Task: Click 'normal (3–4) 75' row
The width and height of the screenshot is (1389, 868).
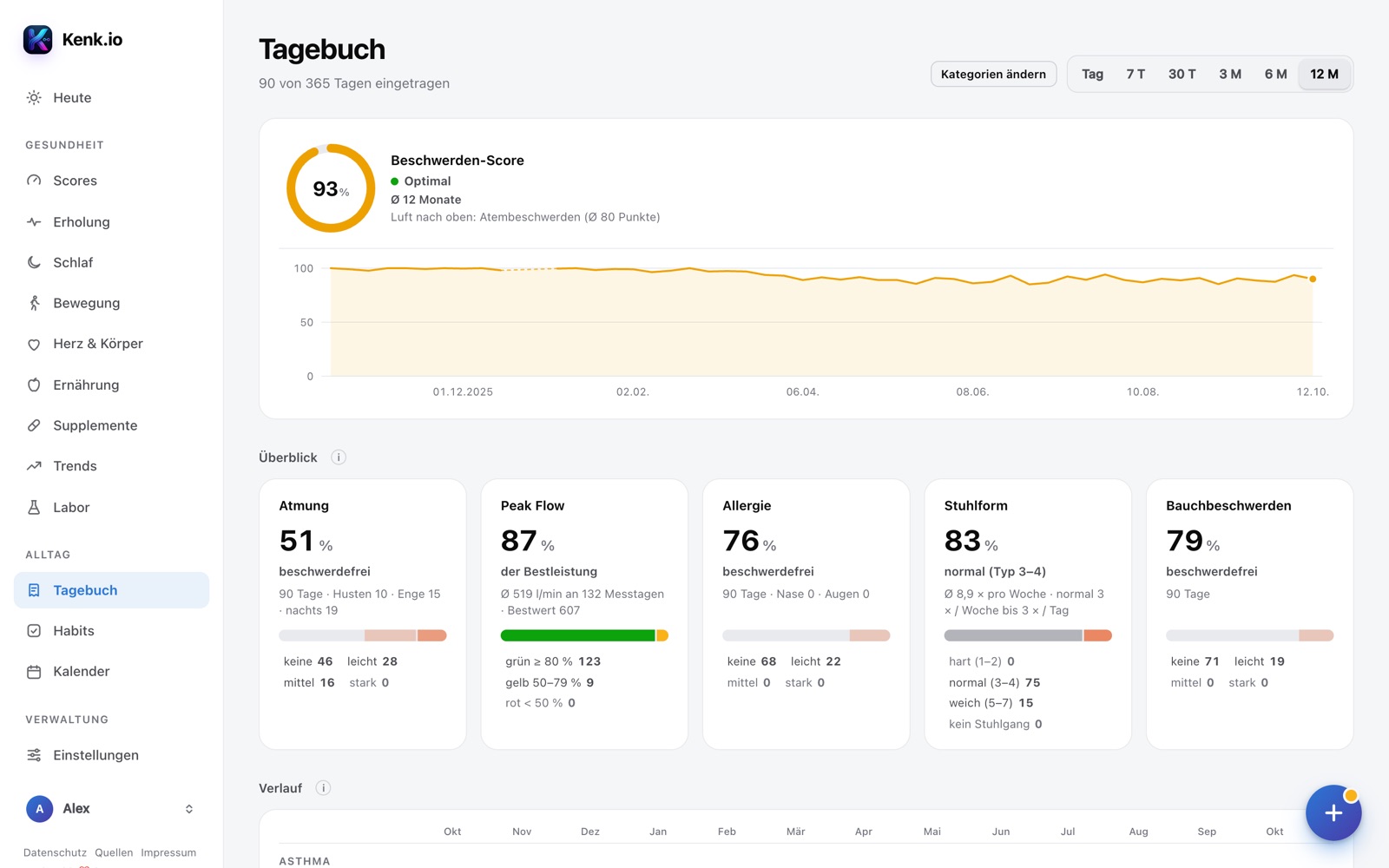Action: click(994, 682)
